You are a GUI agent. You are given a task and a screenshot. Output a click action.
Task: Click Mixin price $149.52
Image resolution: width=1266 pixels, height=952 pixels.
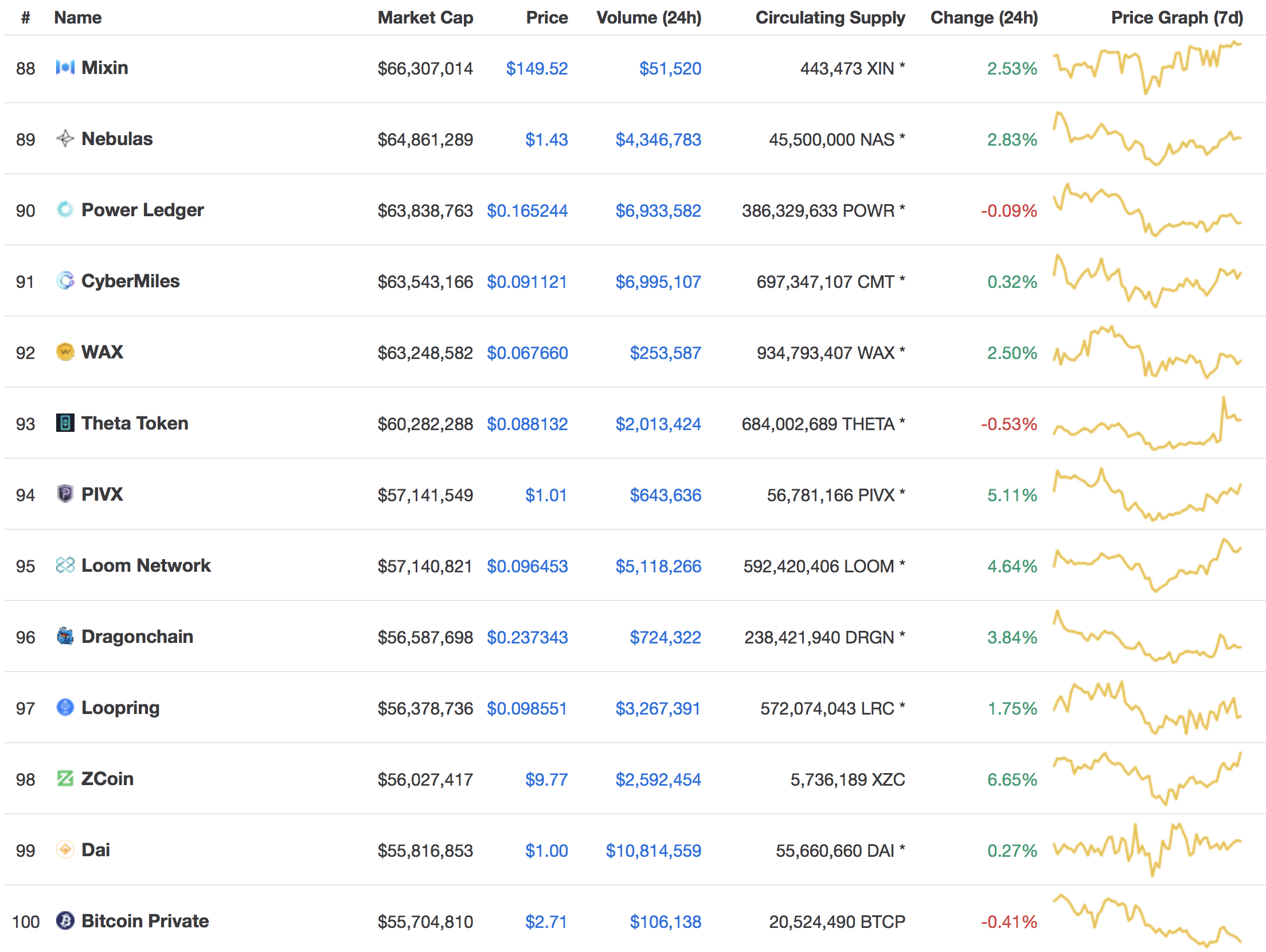tap(537, 68)
